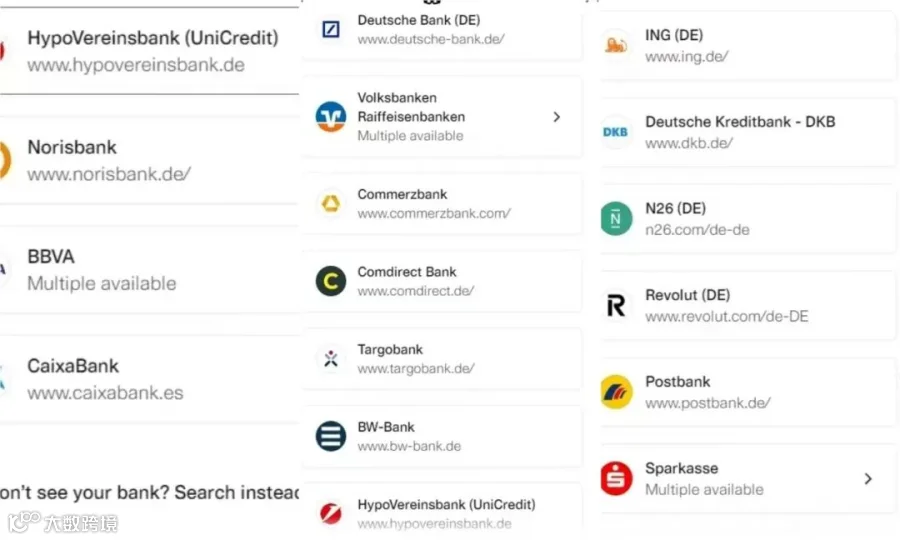Select the ING (DE) name label
Screen dimensions: 900x540
[x=674, y=35]
